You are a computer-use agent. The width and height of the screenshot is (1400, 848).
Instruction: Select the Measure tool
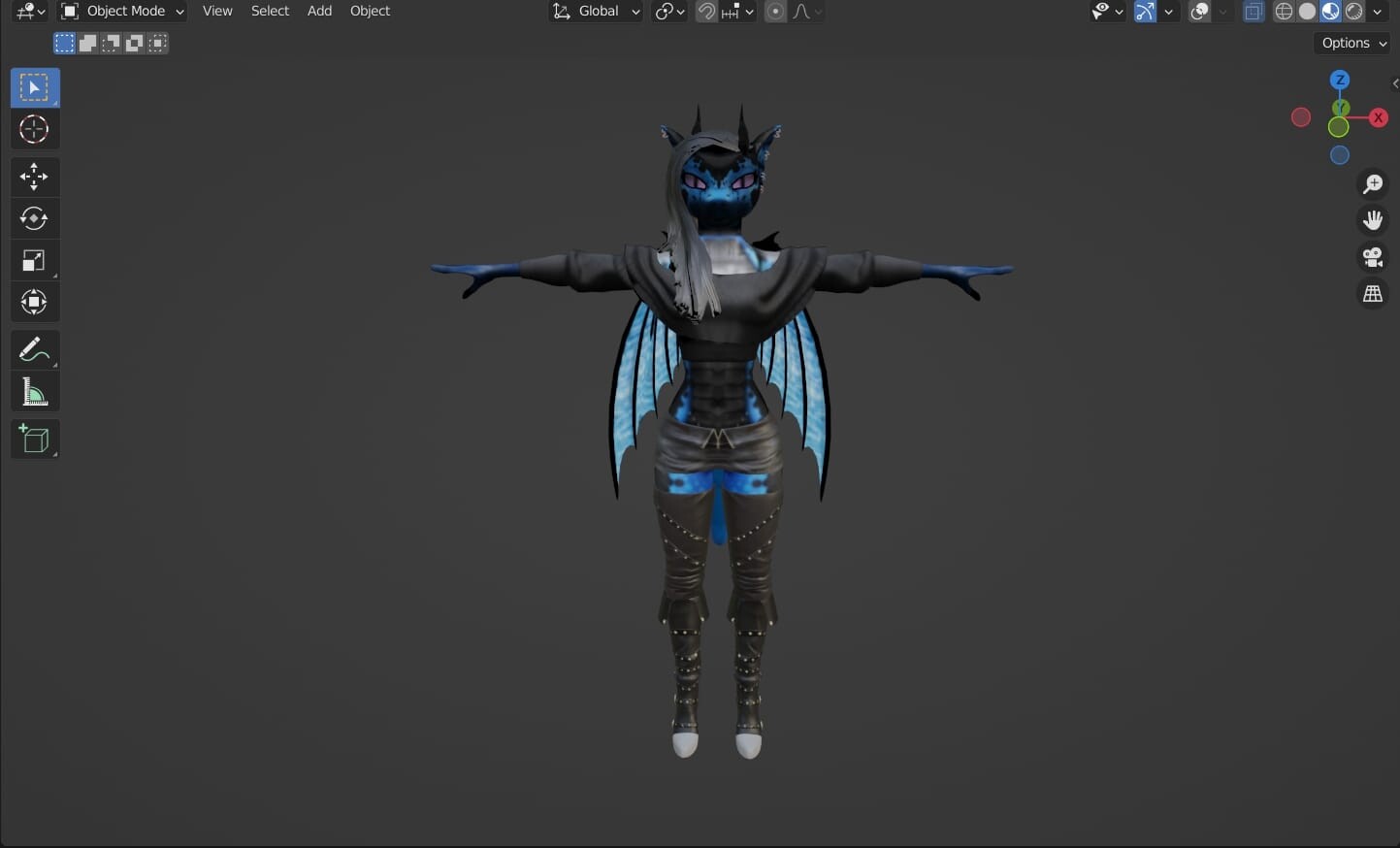(35, 391)
